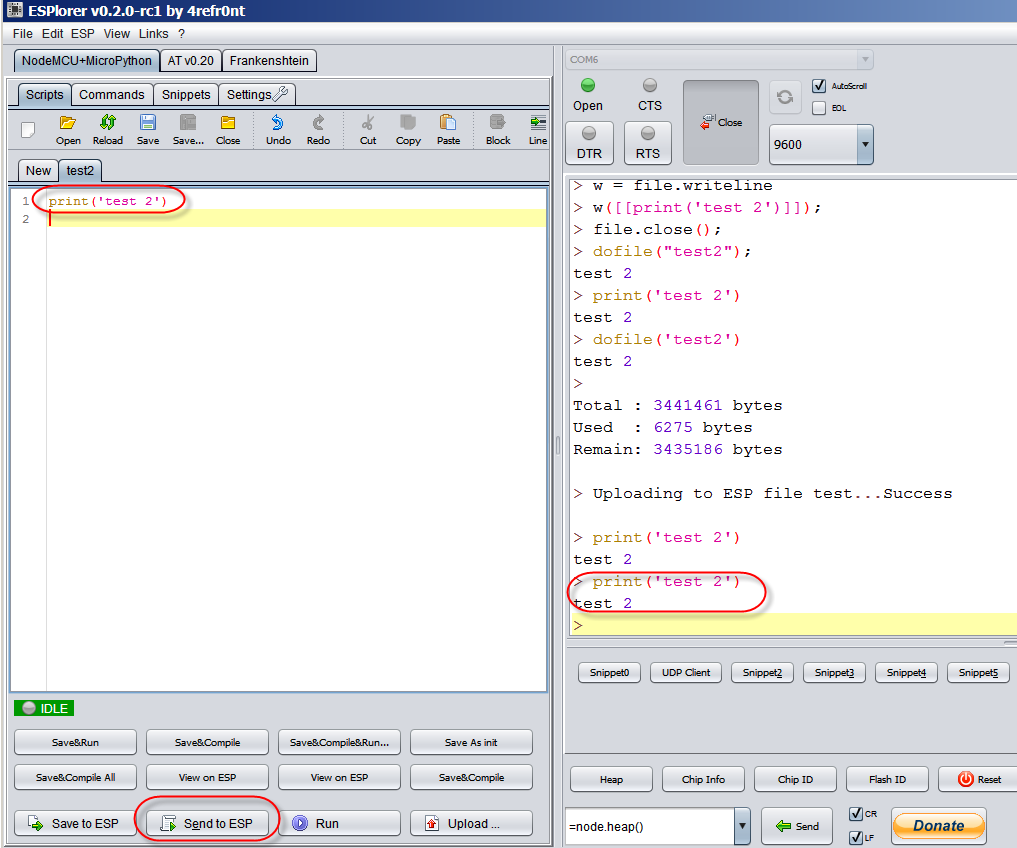
Task: Switch to the New file tab
Action: (38, 171)
